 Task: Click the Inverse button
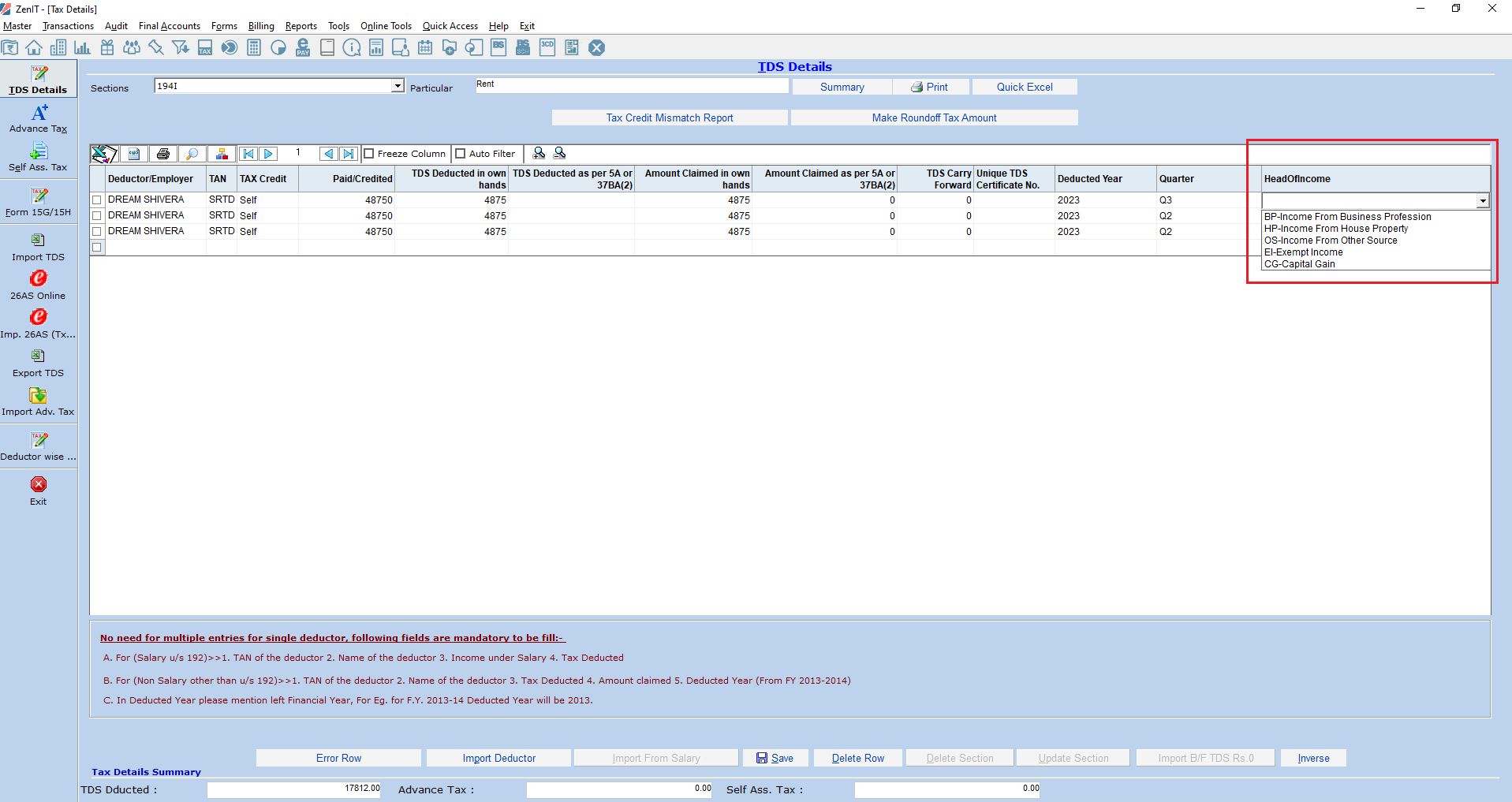(x=1313, y=758)
